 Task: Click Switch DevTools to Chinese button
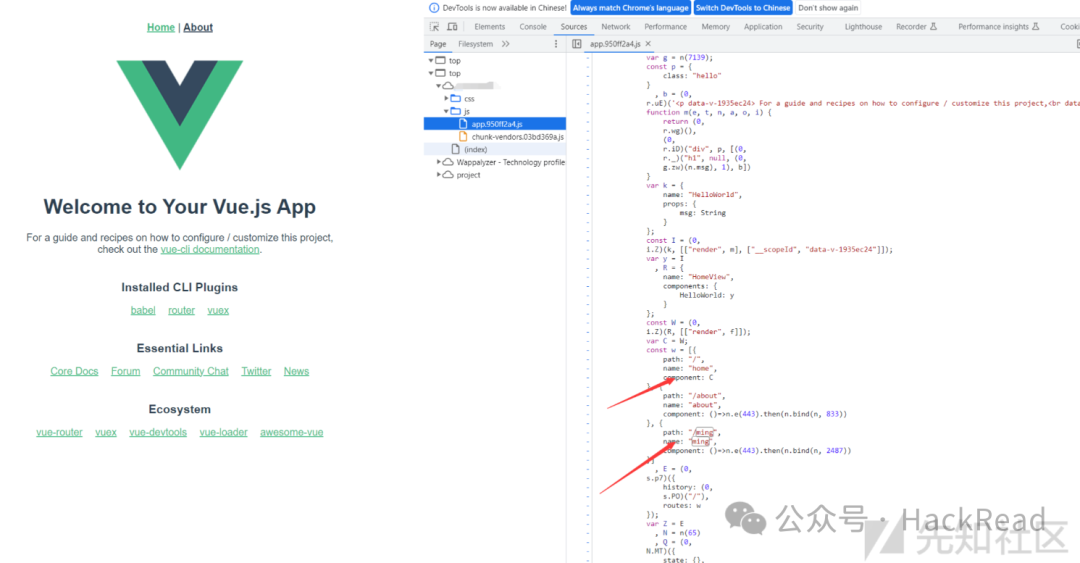point(742,8)
